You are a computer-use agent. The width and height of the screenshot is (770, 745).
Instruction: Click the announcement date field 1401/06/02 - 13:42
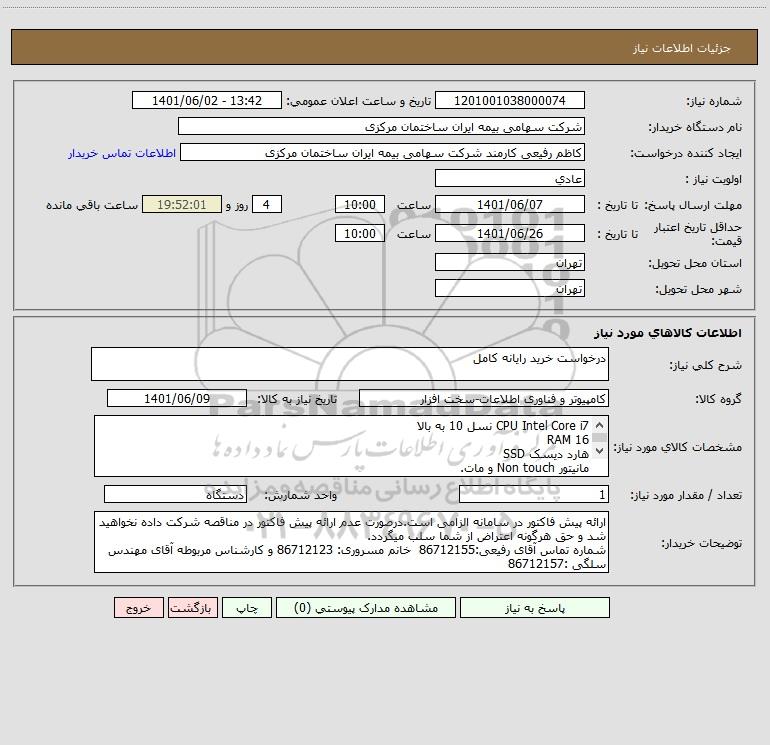(x=207, y=100)
